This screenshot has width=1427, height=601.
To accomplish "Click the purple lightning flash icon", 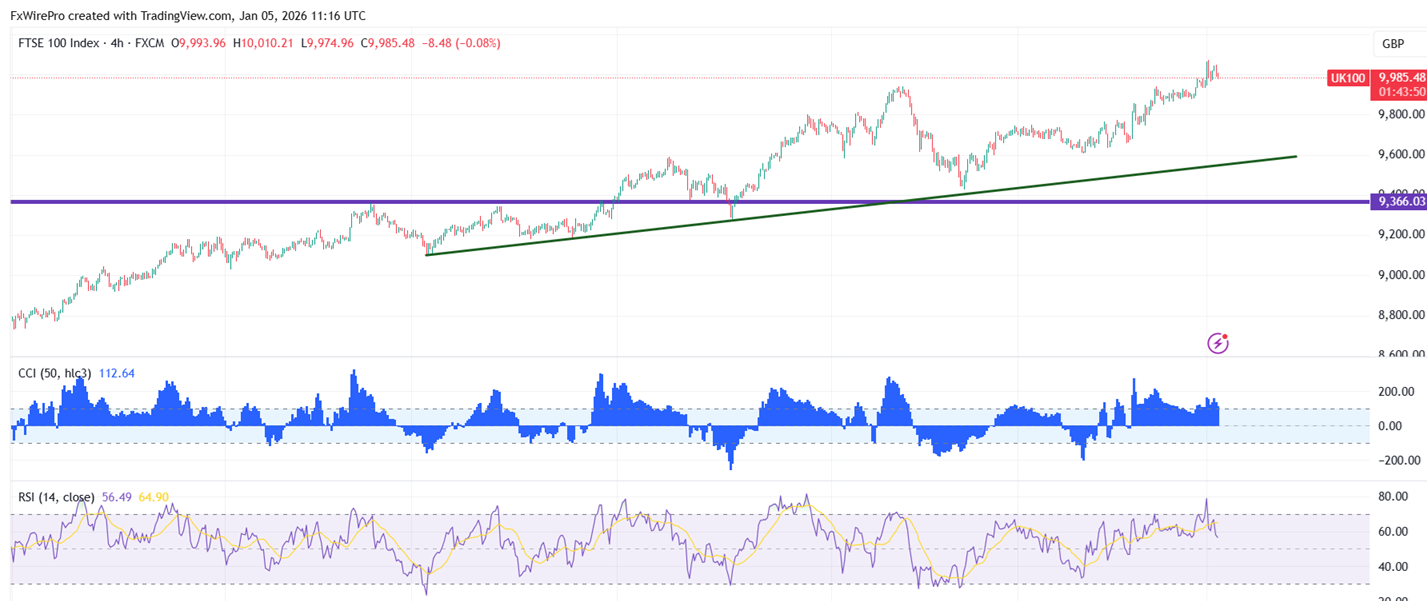I will (1218, 343).
